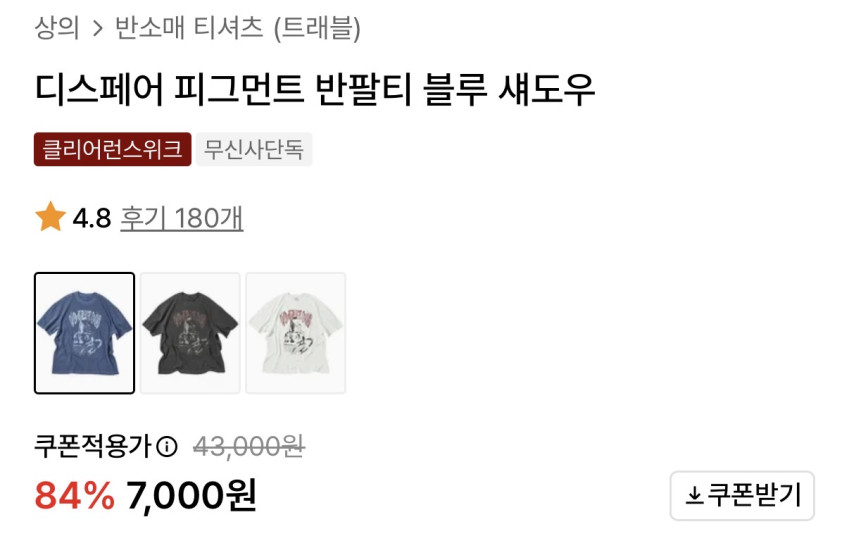Go to the 상의 breadcrumb category
Screen dimensions: 849x536
point(57,28)
